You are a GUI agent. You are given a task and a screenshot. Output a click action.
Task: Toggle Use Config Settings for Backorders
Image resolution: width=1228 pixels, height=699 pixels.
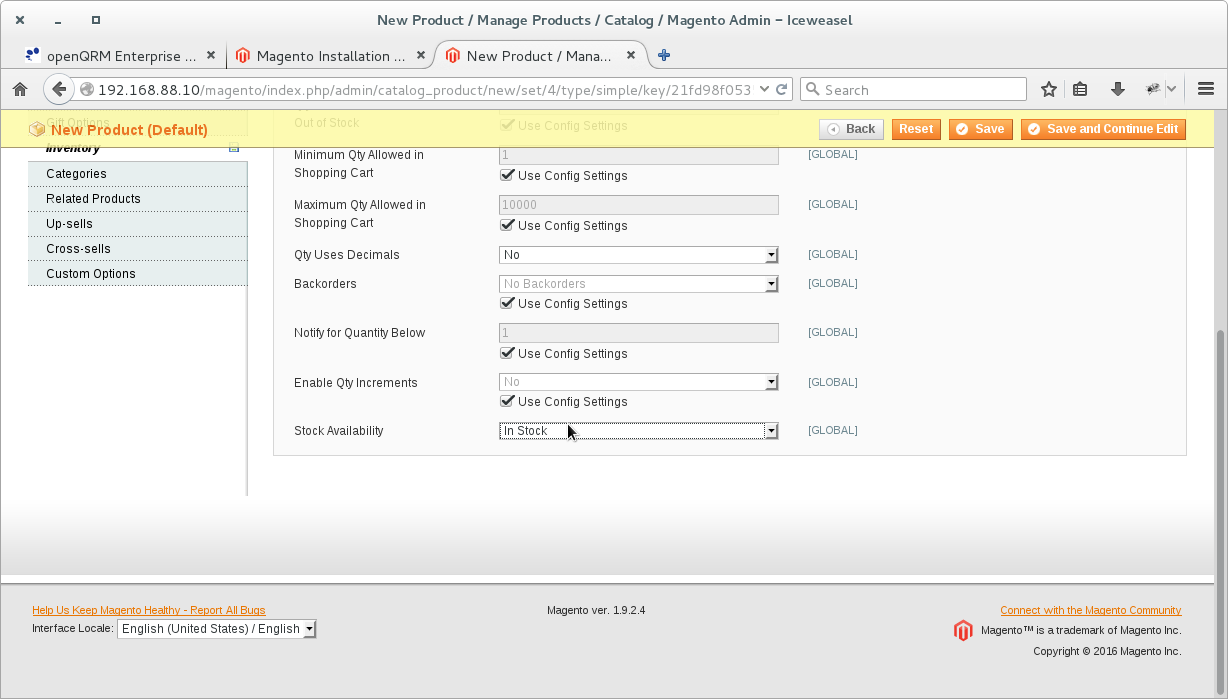[x=507, y=304]
